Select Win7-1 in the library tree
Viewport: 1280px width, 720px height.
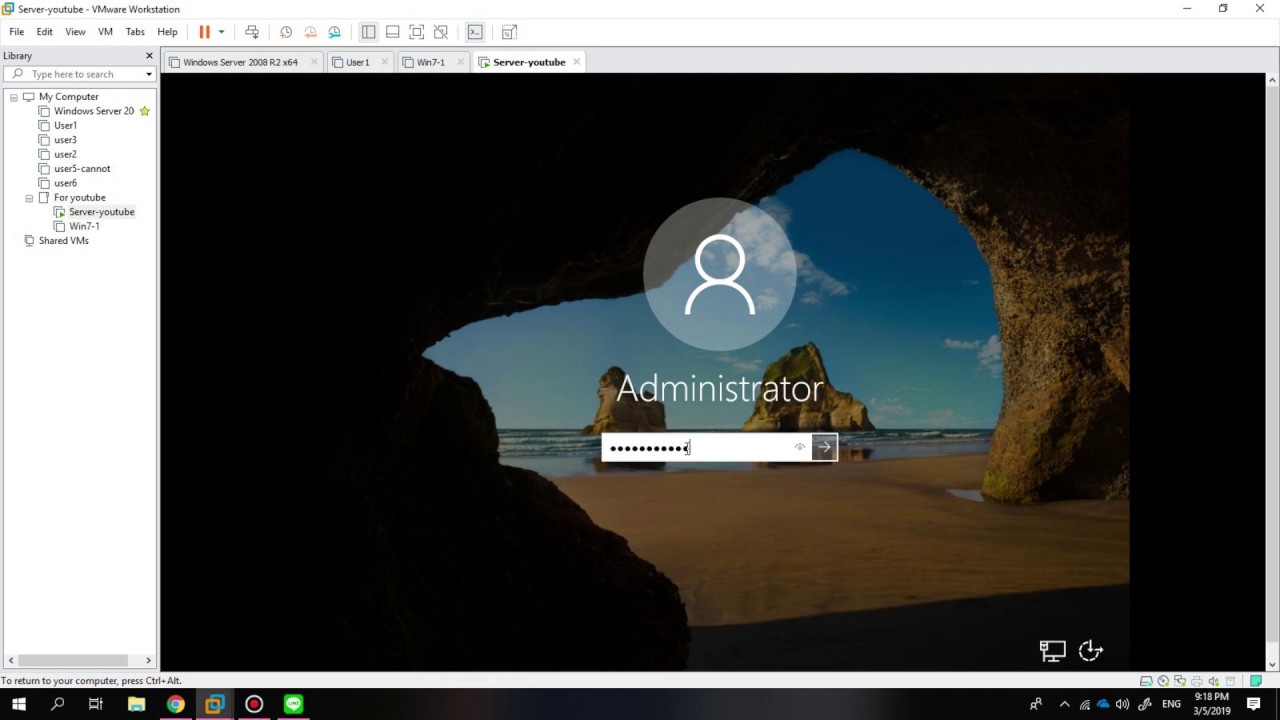[x=84, y=226]
